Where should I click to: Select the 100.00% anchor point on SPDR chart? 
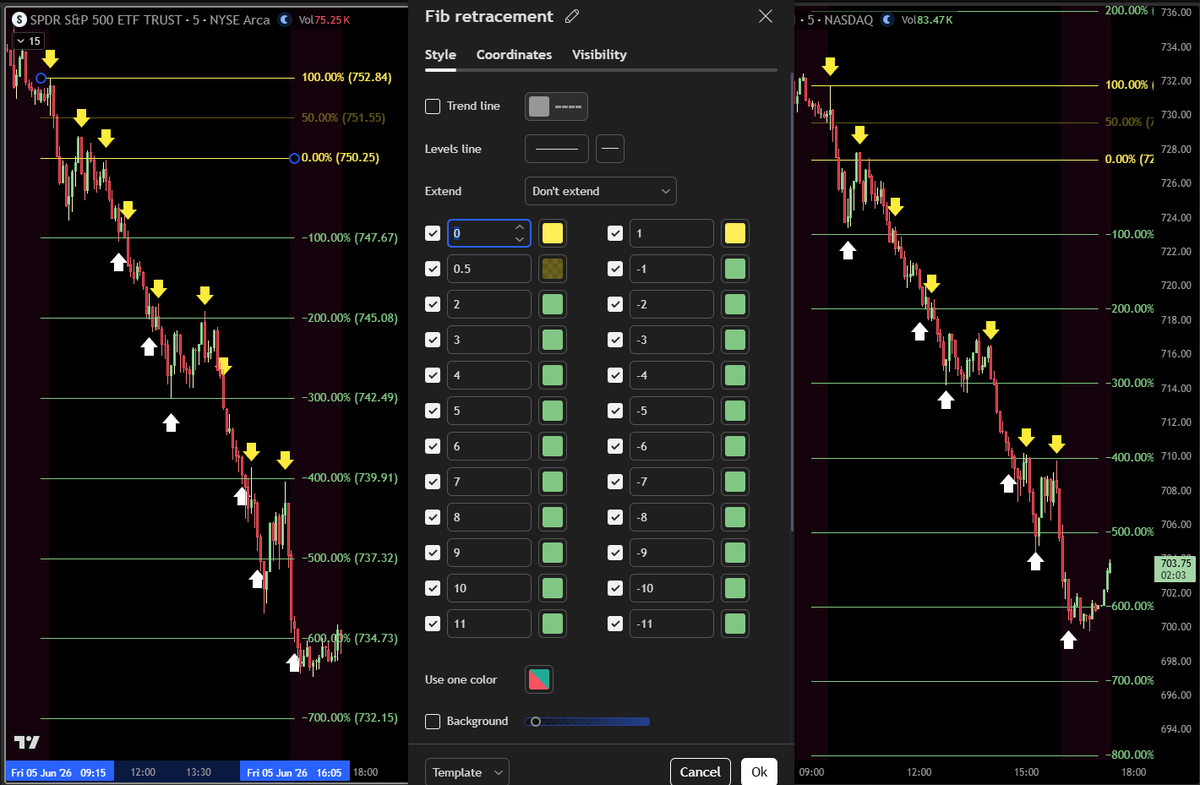coord(41,78)
